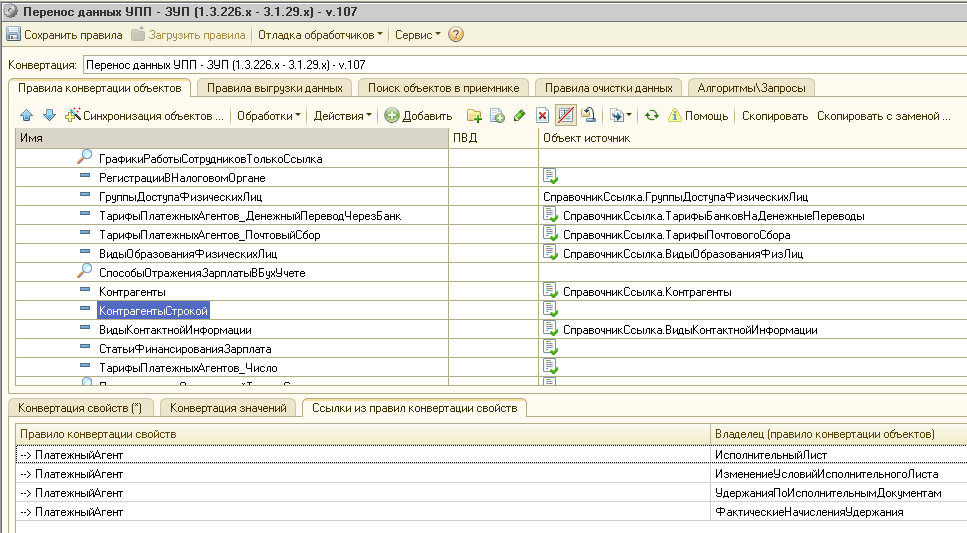Switch to Правила выгрузки данных tab

coord(274,88)
